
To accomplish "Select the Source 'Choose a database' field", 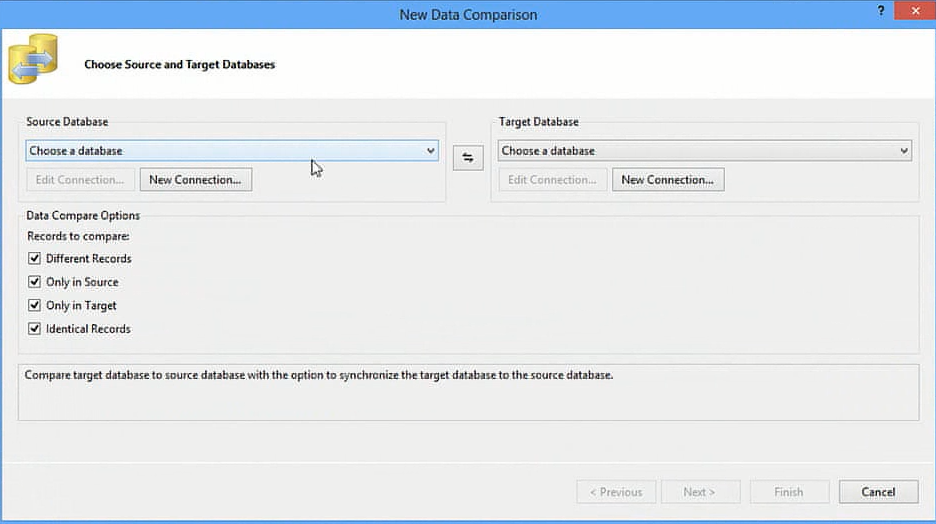I will coord(232,151).
